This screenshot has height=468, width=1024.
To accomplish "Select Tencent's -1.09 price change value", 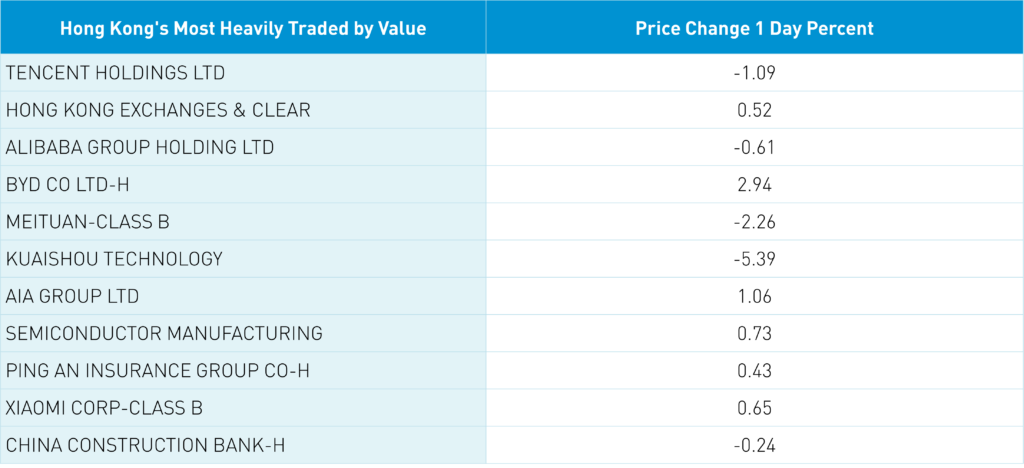I will tap(754, 73).
